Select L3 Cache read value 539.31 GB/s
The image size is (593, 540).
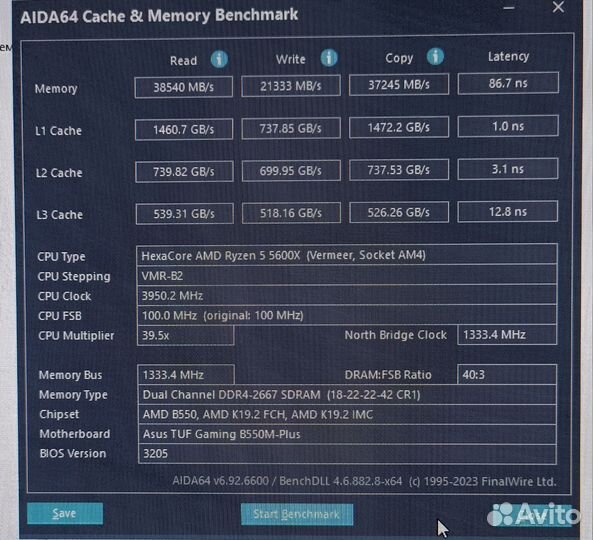tap(185, 214)
